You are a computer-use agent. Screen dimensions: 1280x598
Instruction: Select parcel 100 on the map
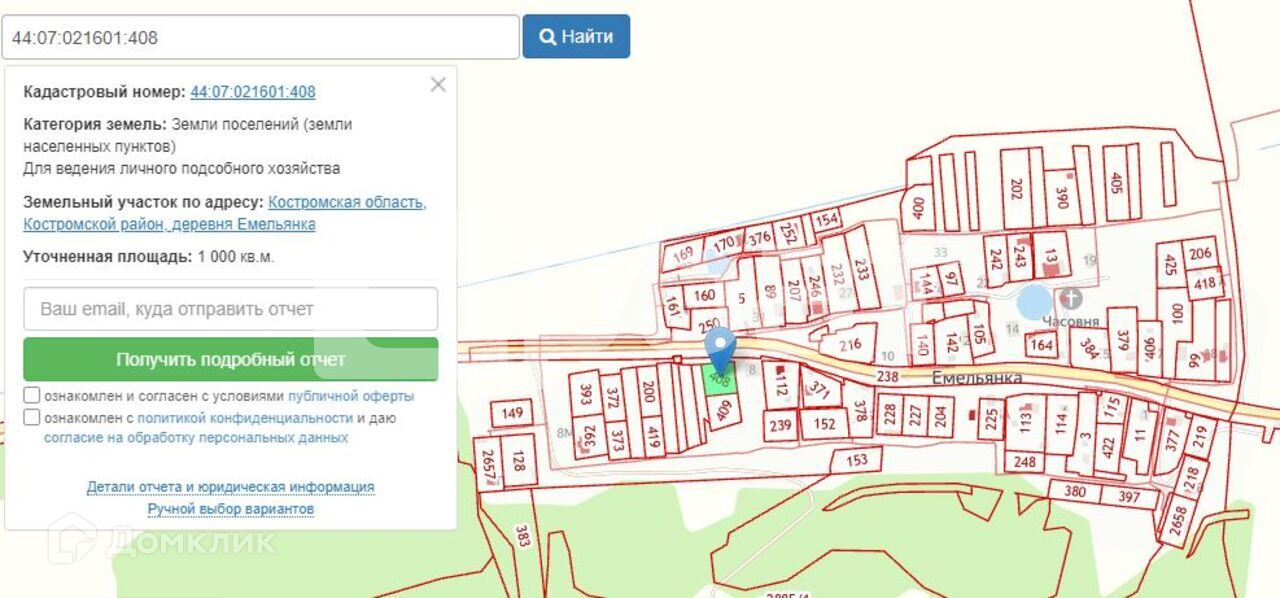click(x=1177, y=312)
